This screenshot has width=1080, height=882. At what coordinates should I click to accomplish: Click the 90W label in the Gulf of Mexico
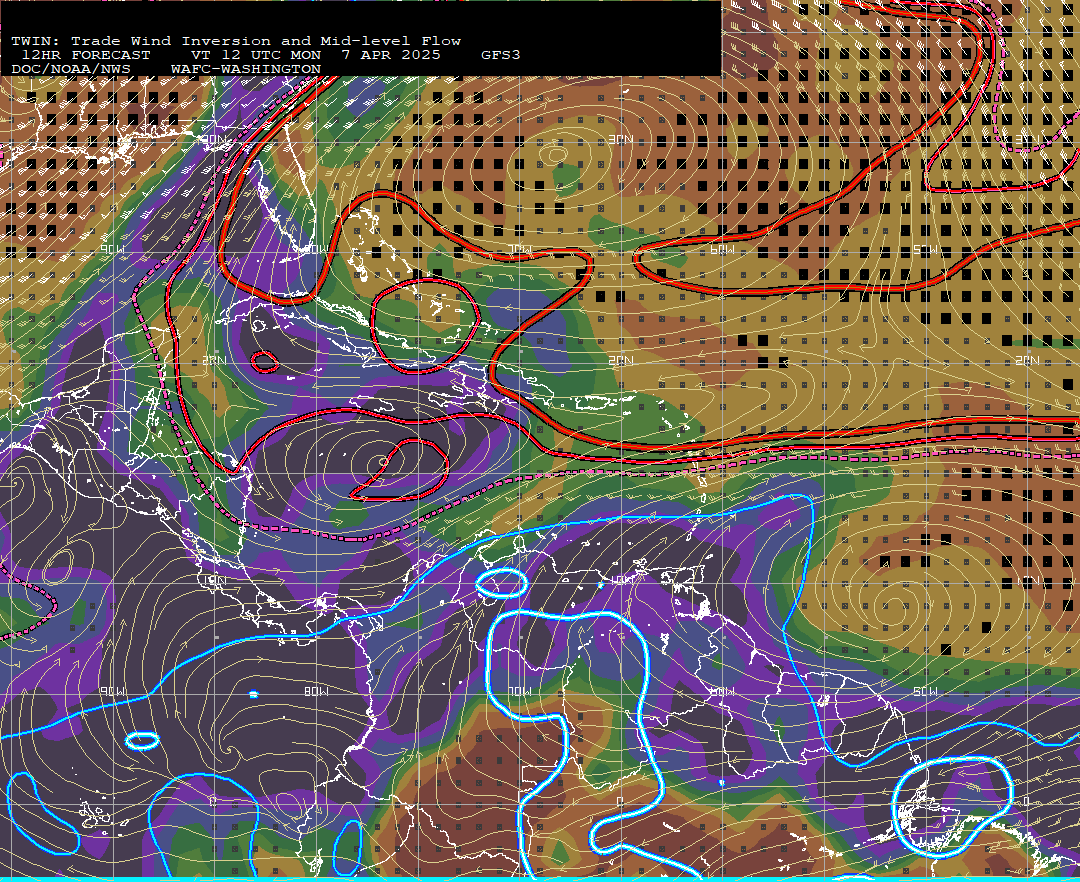coord(113,249)
